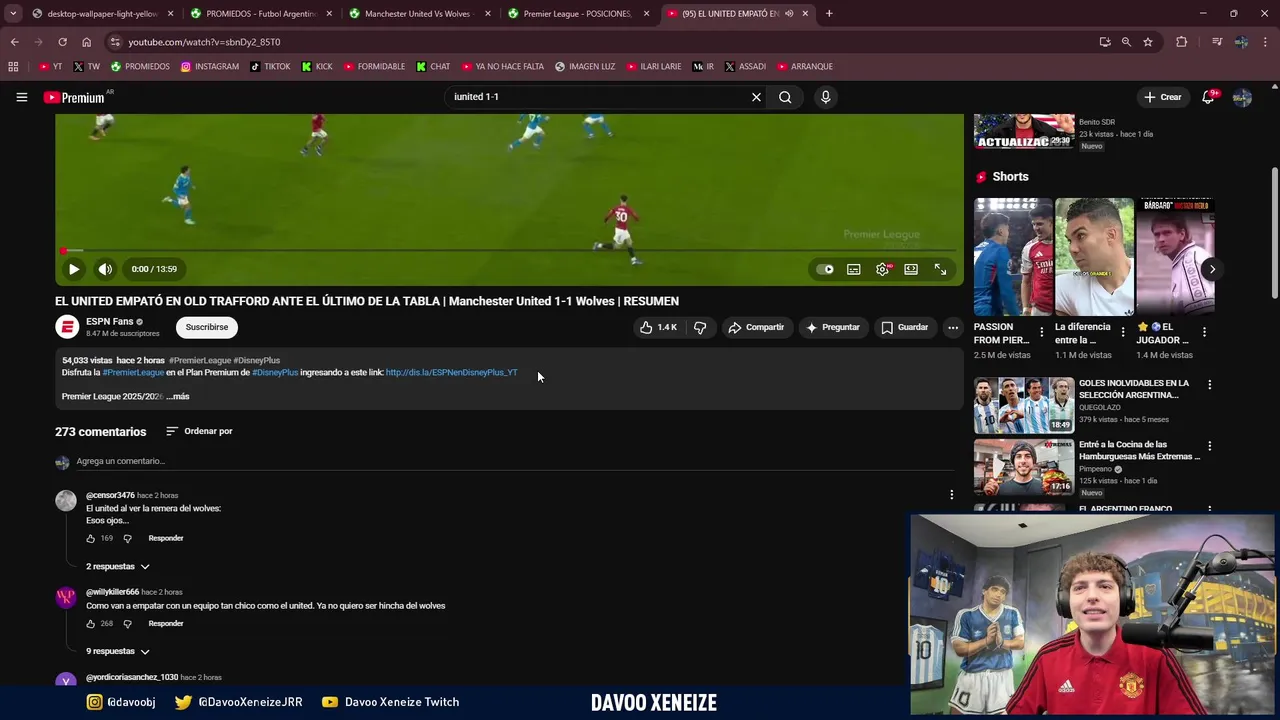Viewport: 1280px width, 720px height.
Task: Click the search magnifier button
Action: [x=785, y=97]
